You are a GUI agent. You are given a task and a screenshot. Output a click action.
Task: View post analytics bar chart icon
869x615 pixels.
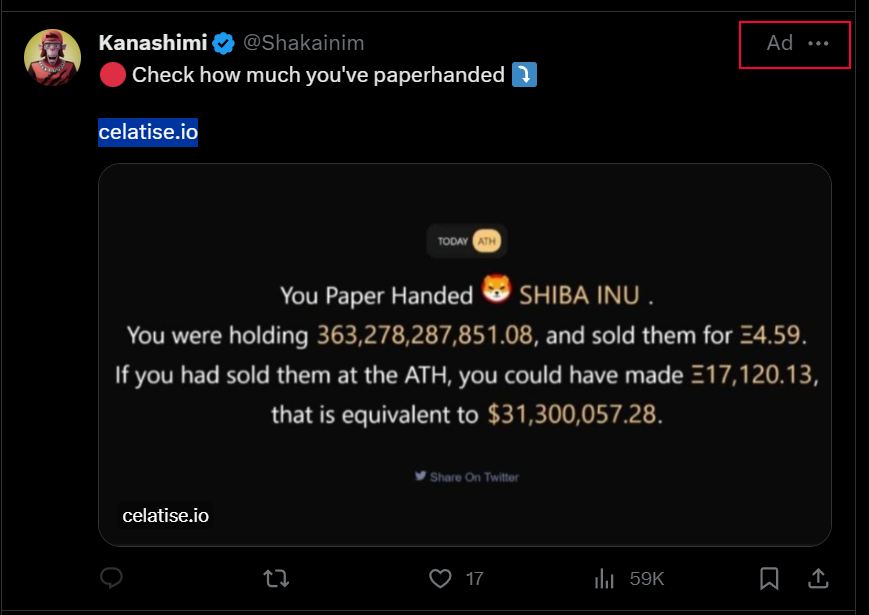[604, 579]
